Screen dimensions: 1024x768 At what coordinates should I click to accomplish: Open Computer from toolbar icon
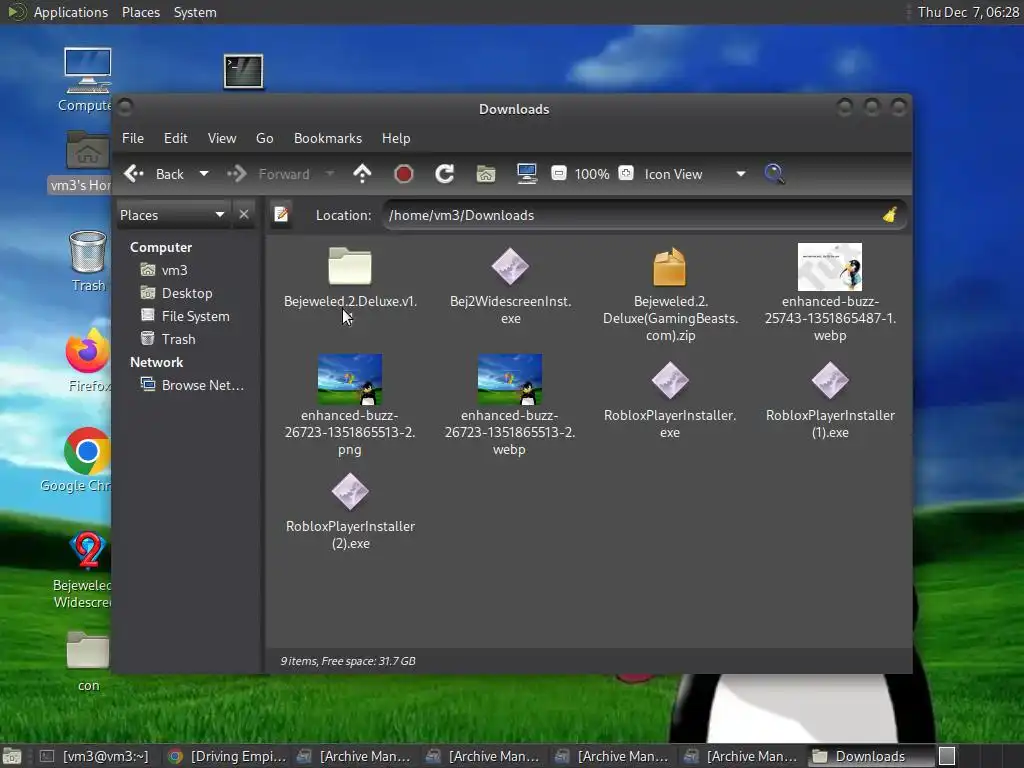(x=527, y=174)
